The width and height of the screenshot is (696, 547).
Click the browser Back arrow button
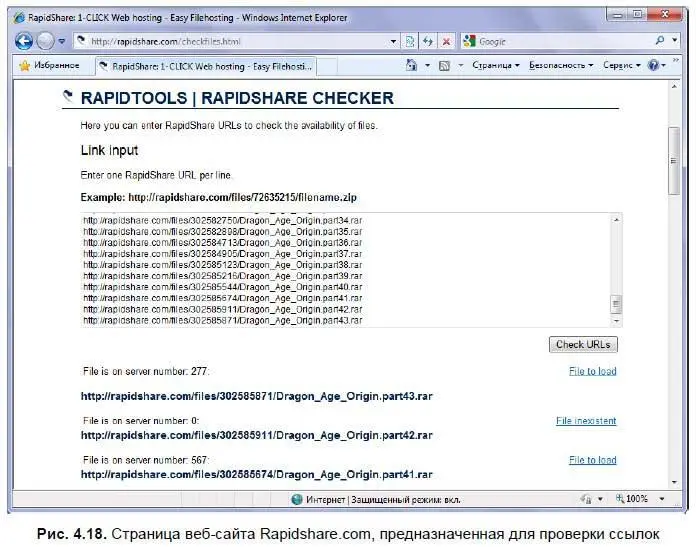[x=24, y=41]
